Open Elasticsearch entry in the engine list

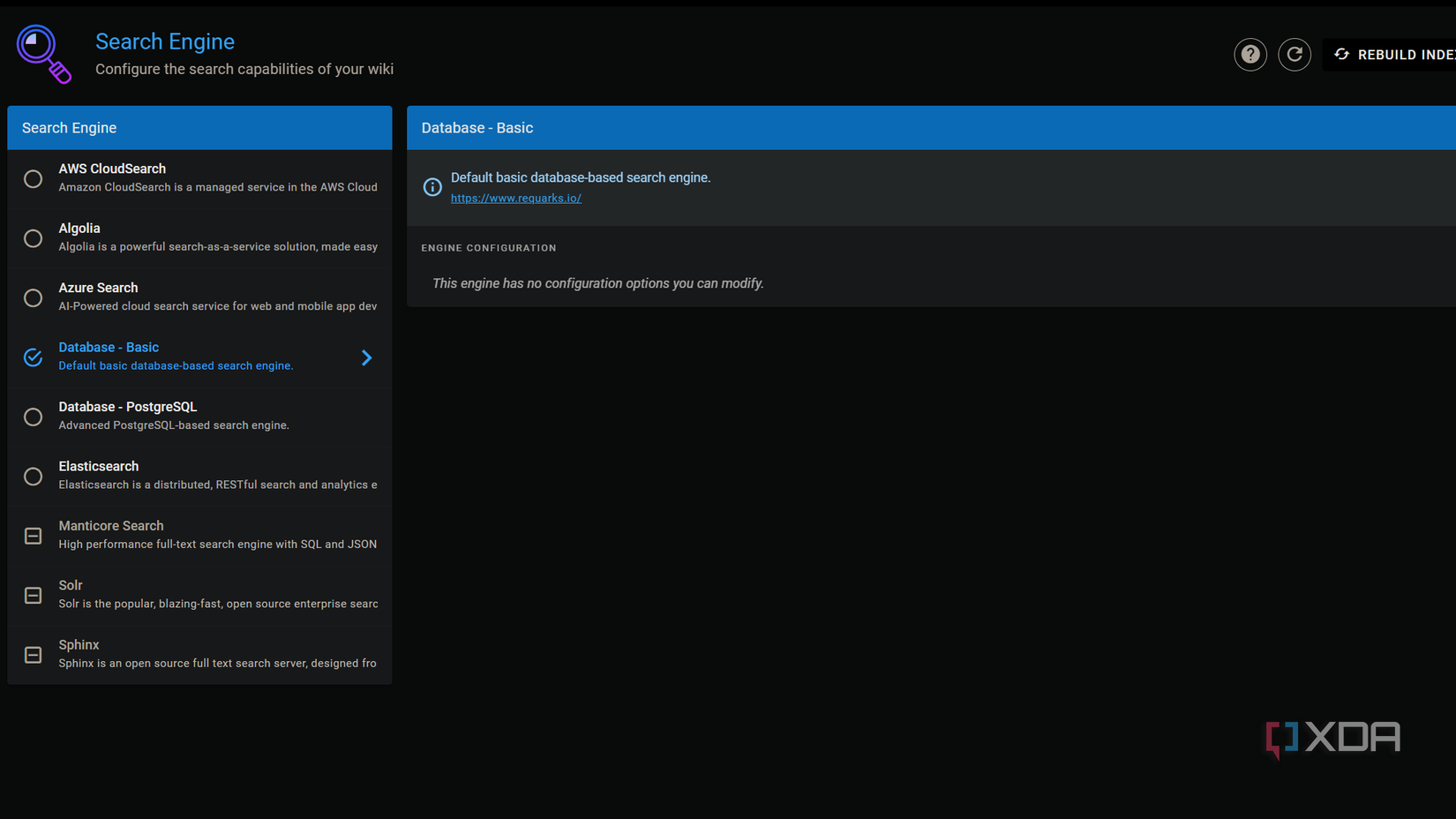click(x=199, y=476)
